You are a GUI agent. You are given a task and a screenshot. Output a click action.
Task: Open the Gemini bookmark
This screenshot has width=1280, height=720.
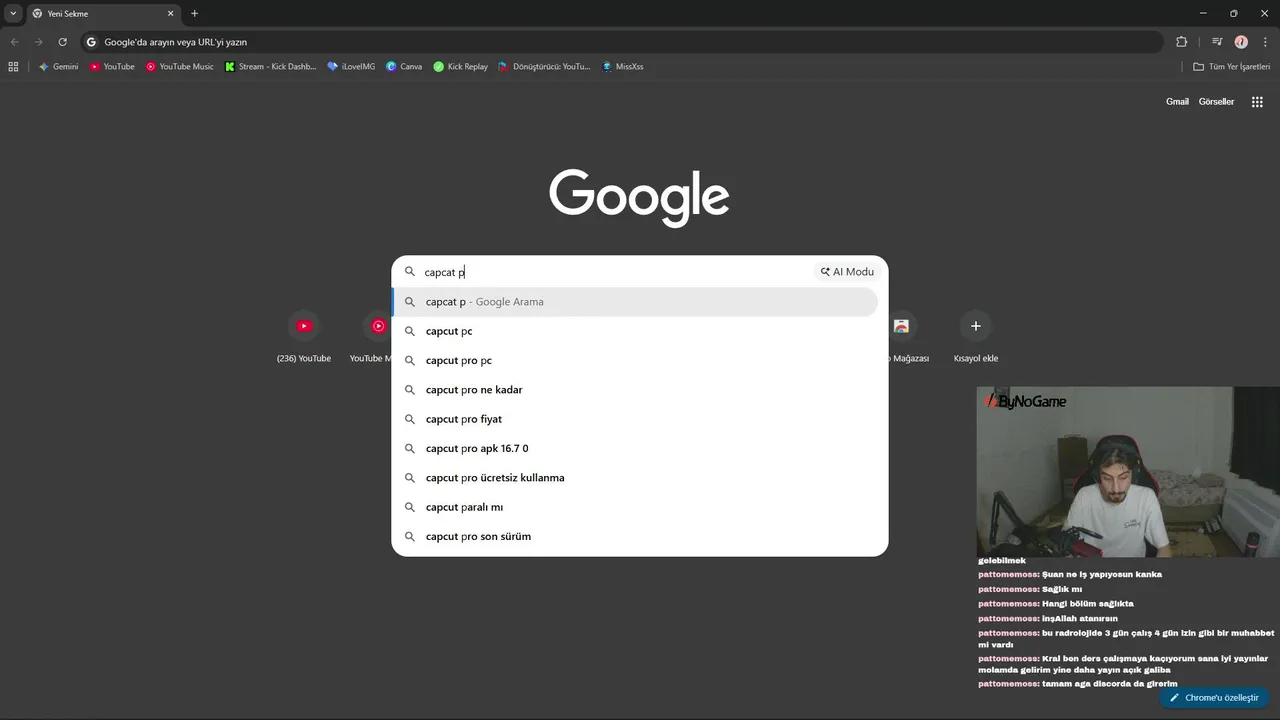point(58,66)
